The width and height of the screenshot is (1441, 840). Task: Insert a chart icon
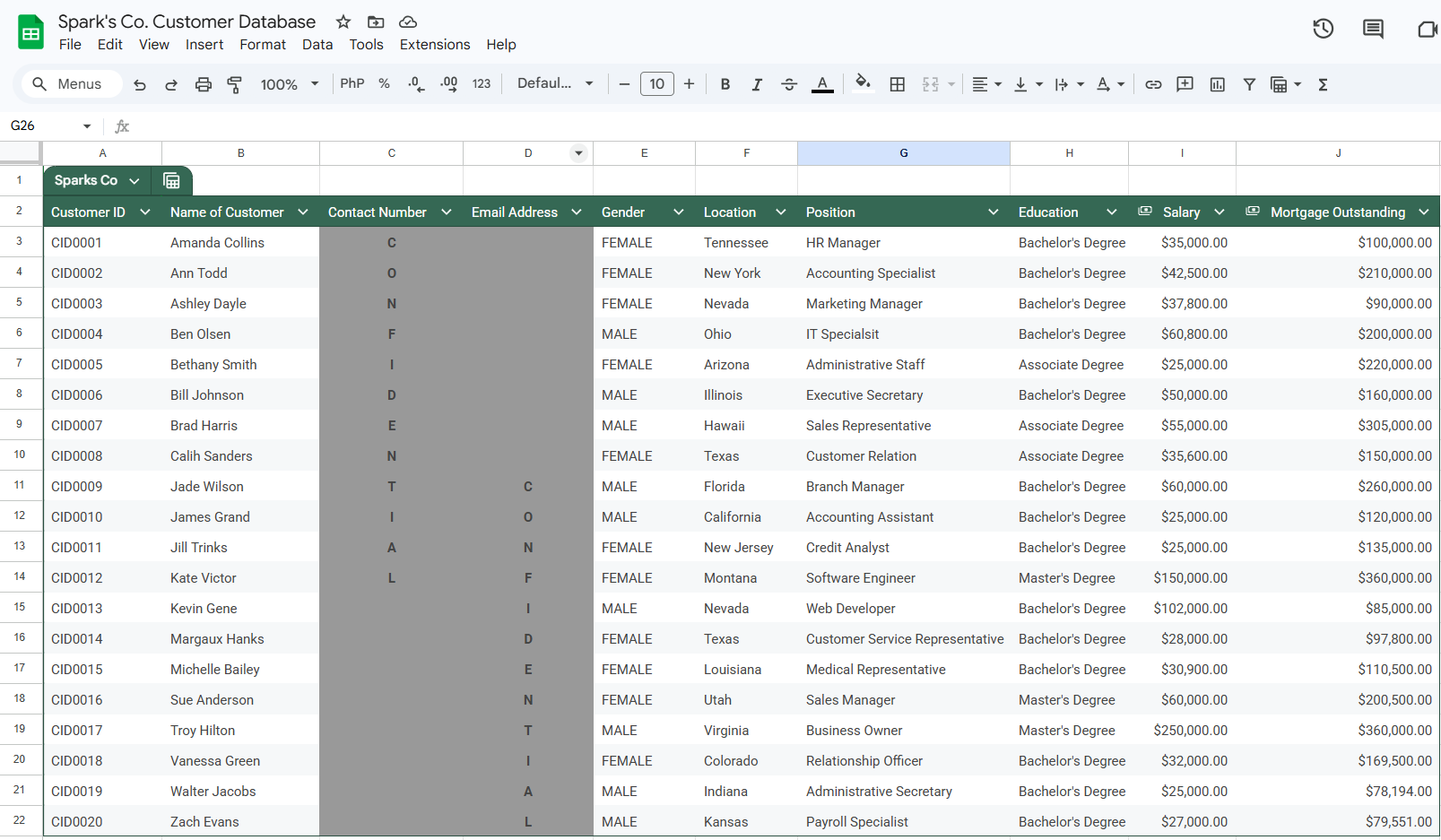pos(1217,84)
